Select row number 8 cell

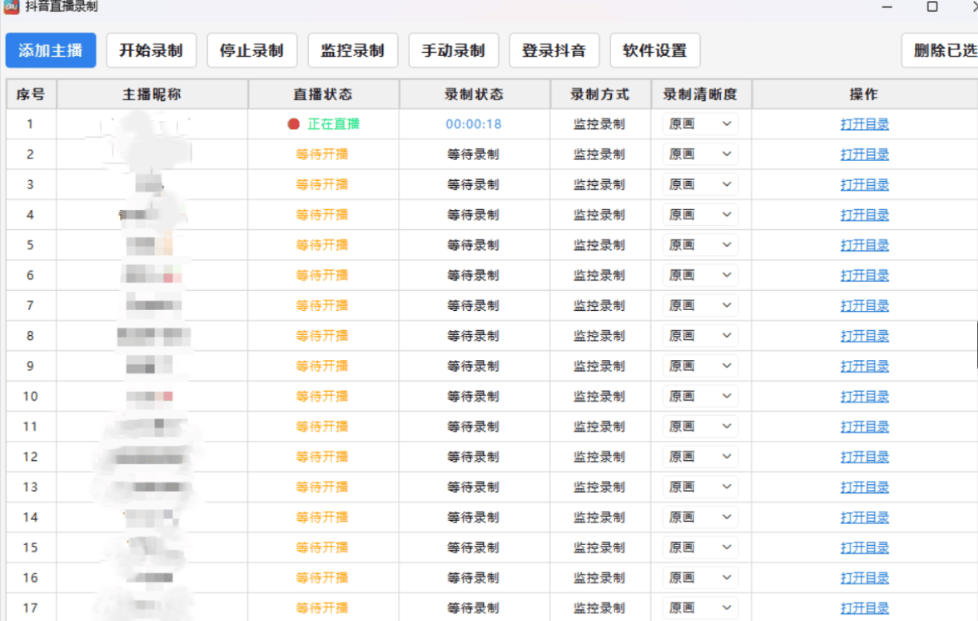pyautogui.click(x=30, y=335)
